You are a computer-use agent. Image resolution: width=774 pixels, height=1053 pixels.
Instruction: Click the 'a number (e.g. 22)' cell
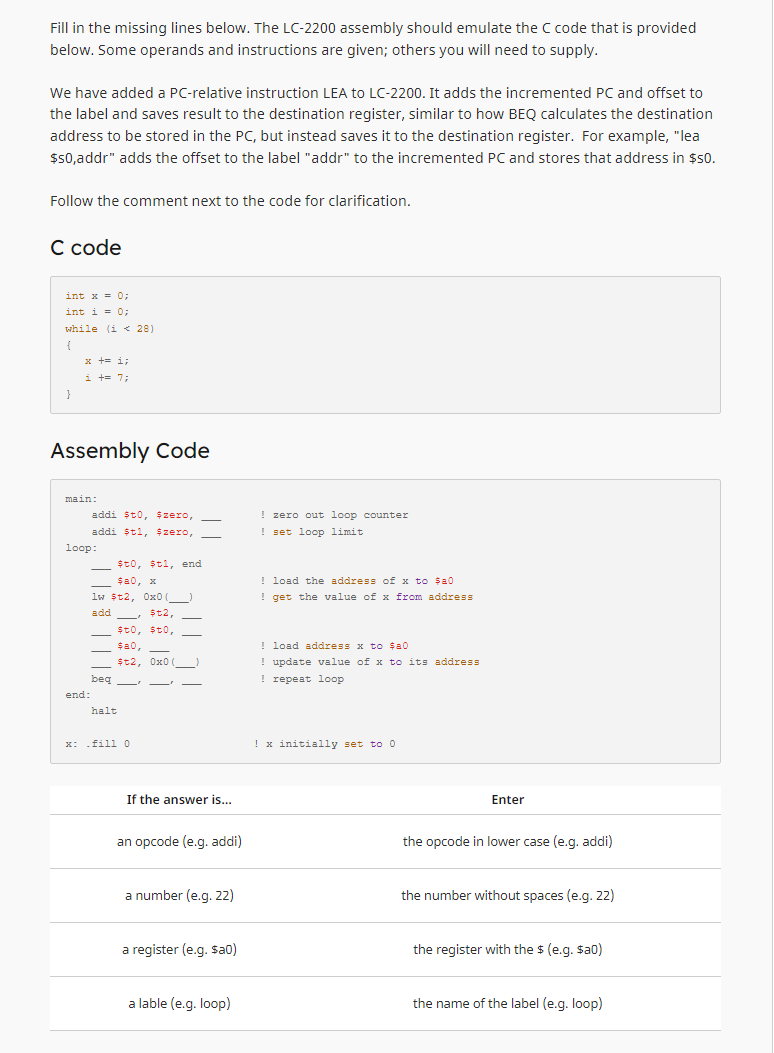[x=179, y=896]
